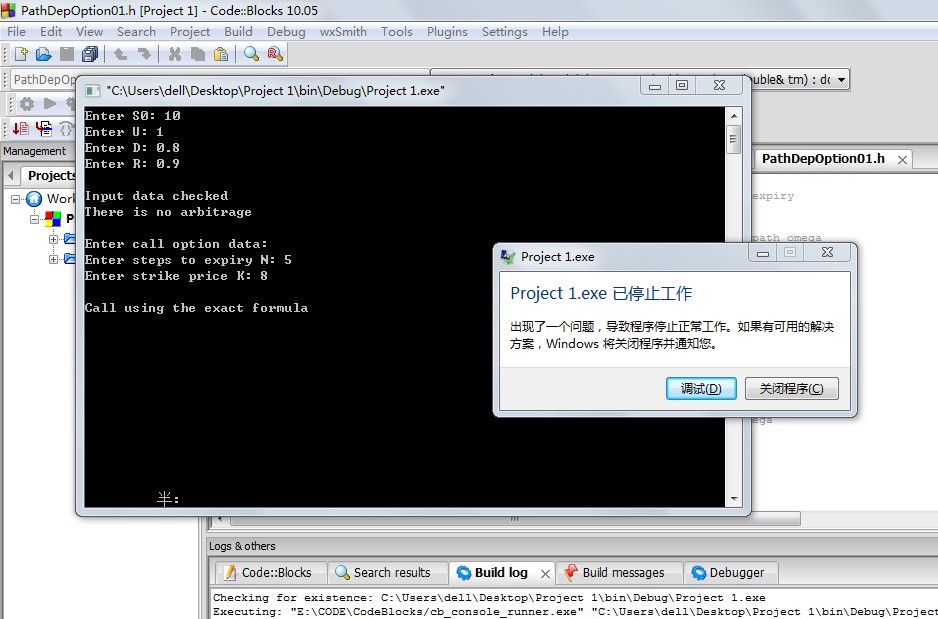The width and height of the screenshot is (938, 619).
Task: Click the 'Call using the exact formula' console line
Action: pos(196,308)
